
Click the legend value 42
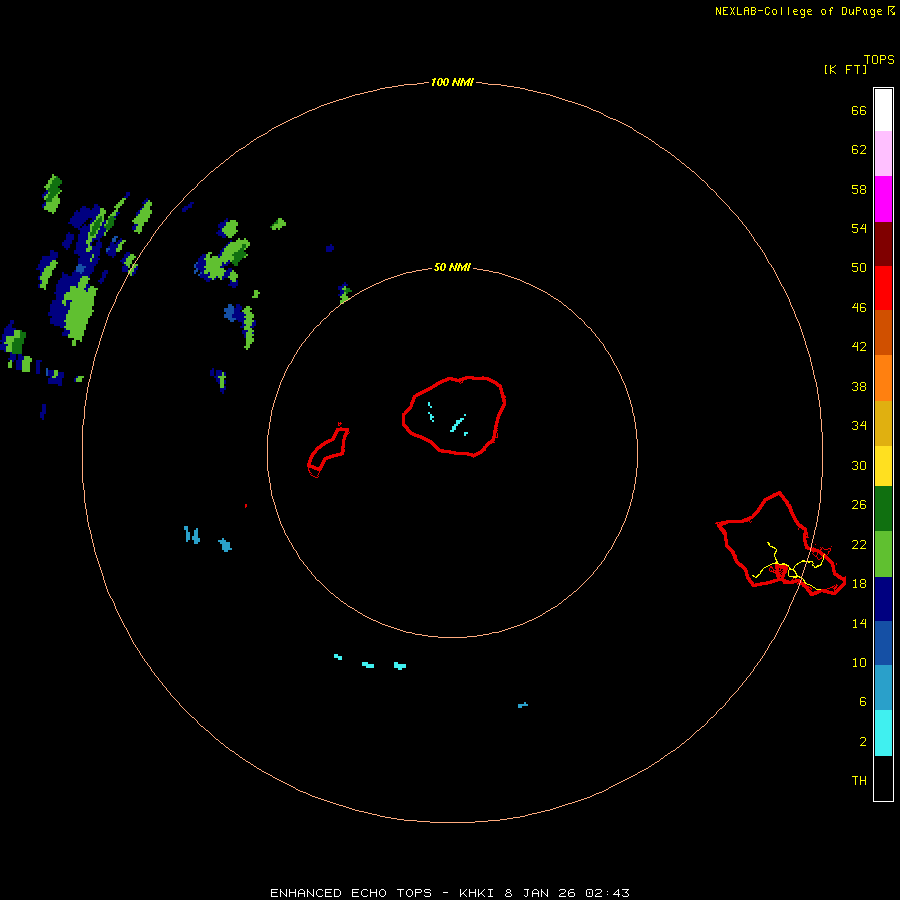coord(859,346)
